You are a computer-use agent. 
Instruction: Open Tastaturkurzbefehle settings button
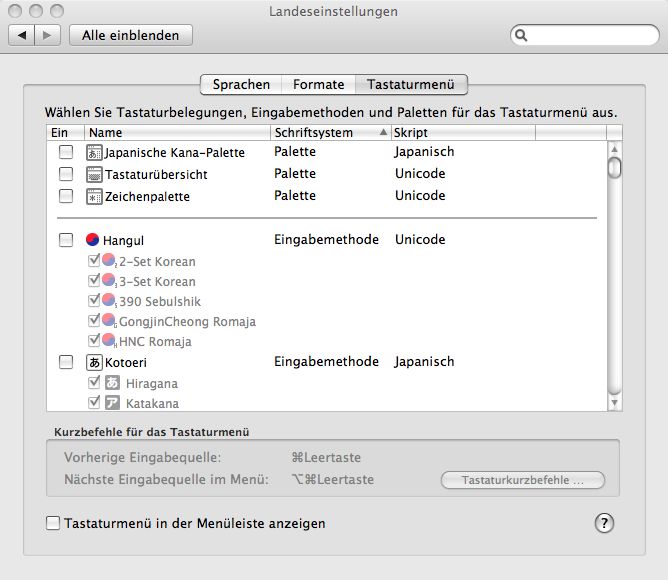pyautogui.click(x=522, y=481)
